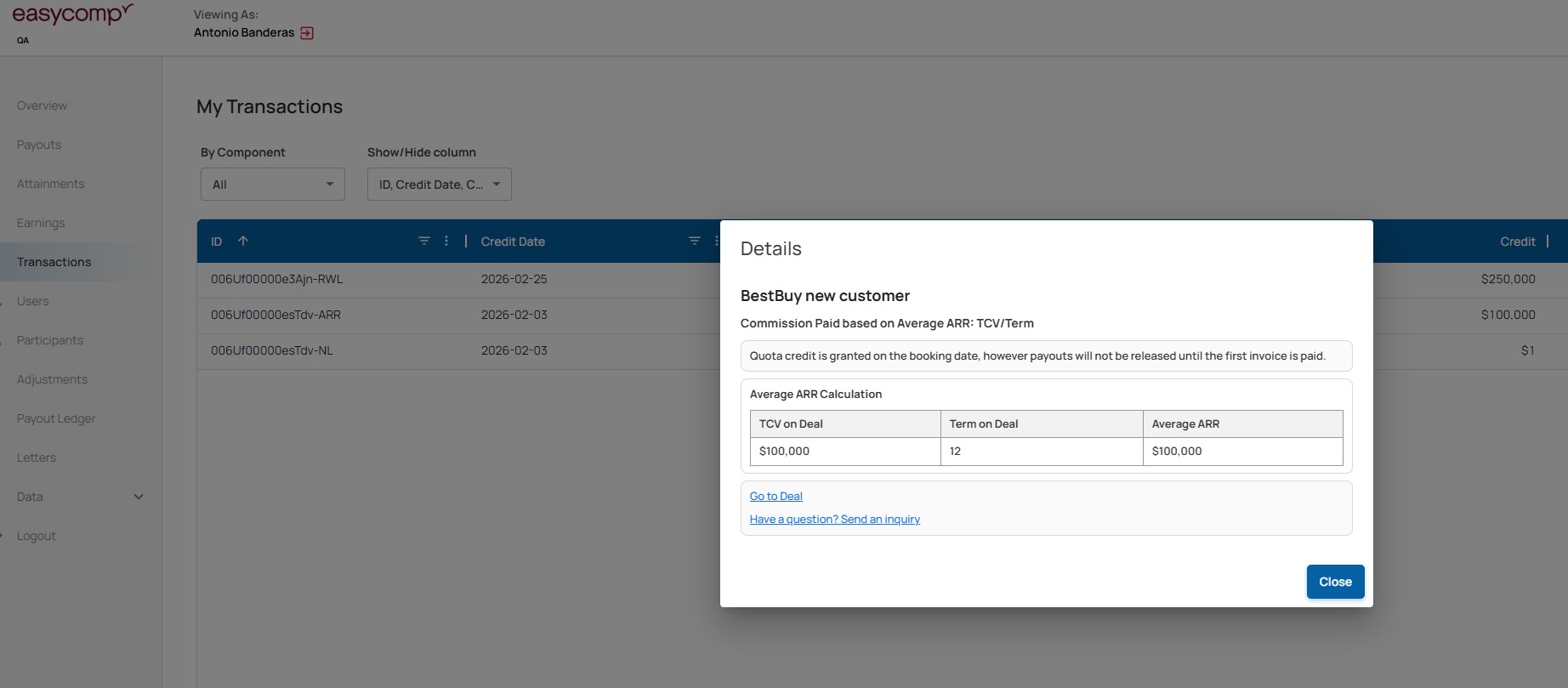
Task: Click the ID column ascending sort arrow
Action: click(243, 242)
